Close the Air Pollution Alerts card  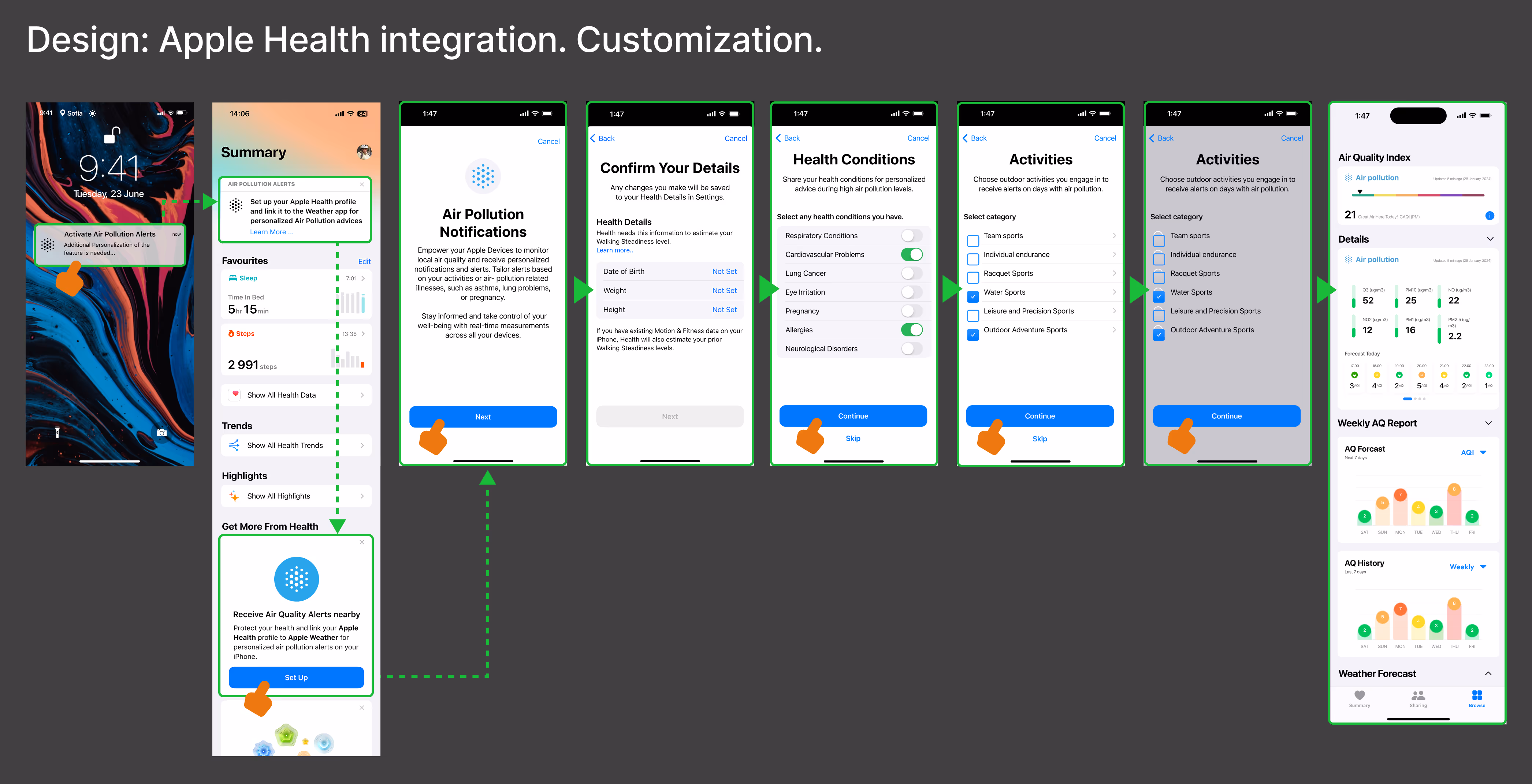coord(362,184)
